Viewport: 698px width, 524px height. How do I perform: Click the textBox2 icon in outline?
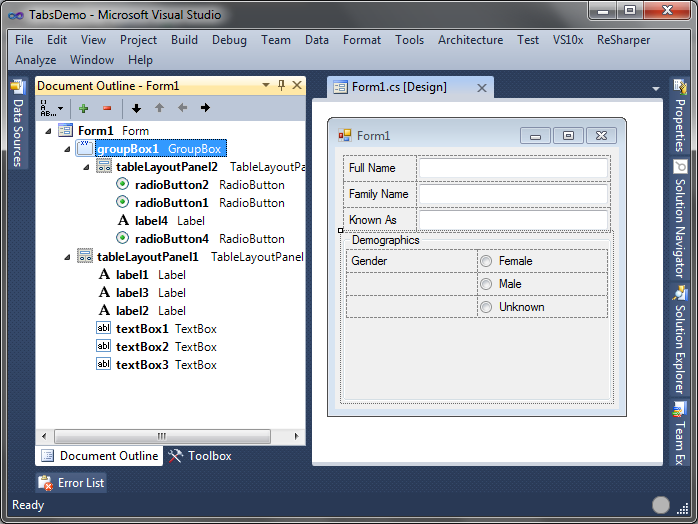(x=103, y=346)
